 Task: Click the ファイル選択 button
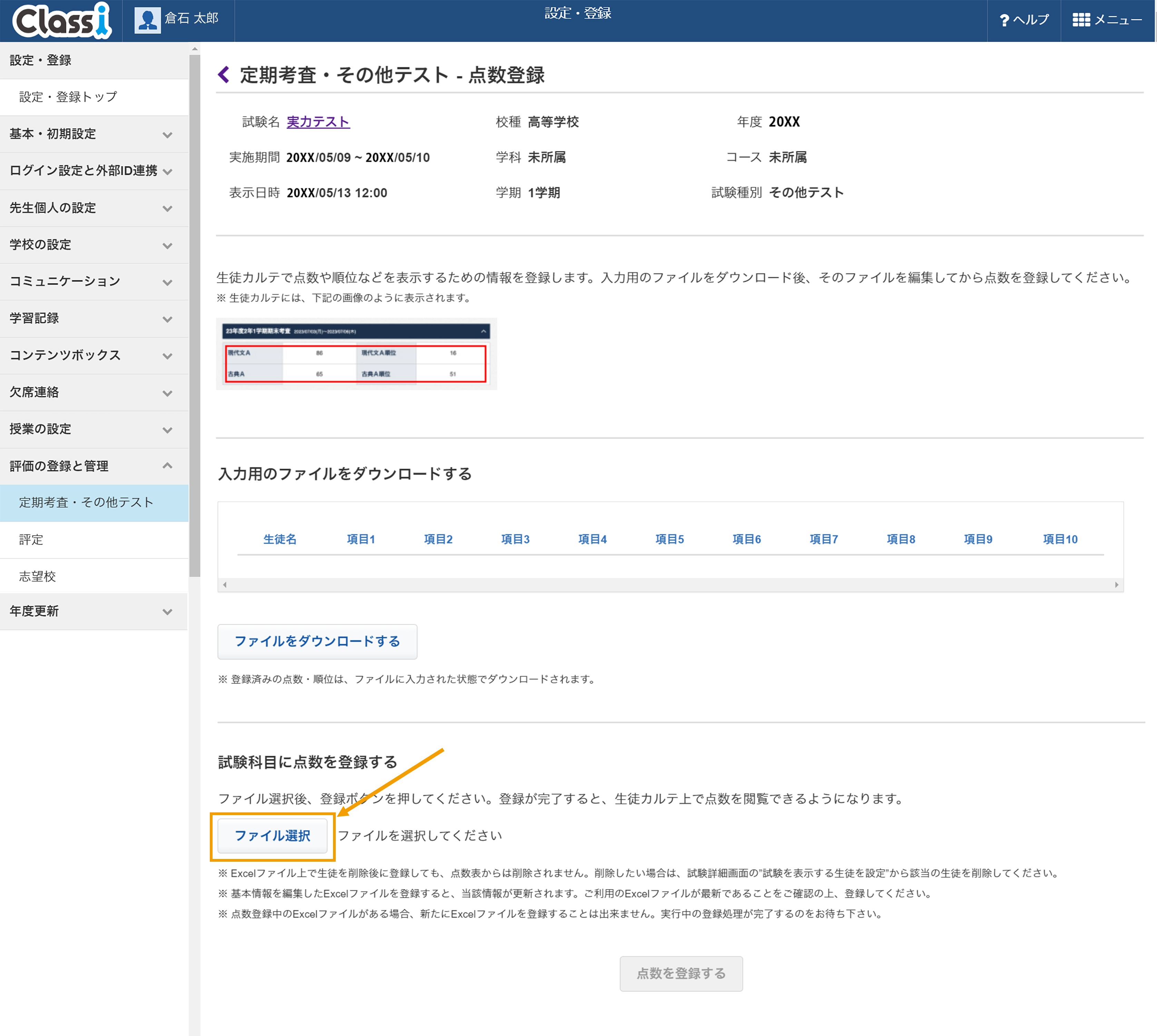[273, 835]
